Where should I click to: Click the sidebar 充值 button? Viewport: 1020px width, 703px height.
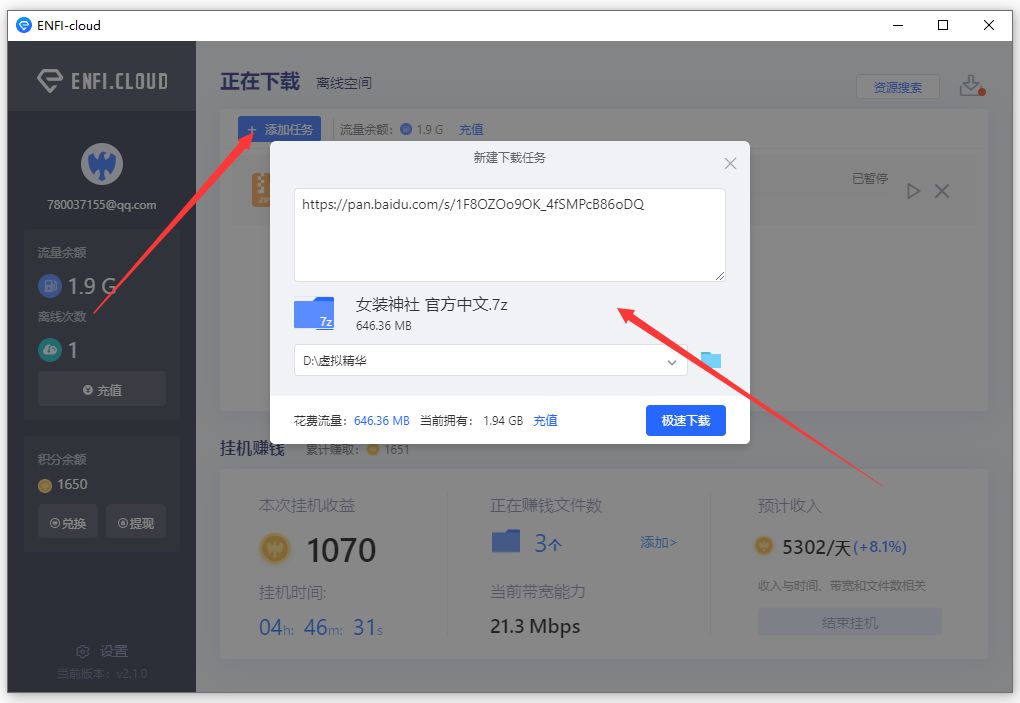[x=102, y=390]
